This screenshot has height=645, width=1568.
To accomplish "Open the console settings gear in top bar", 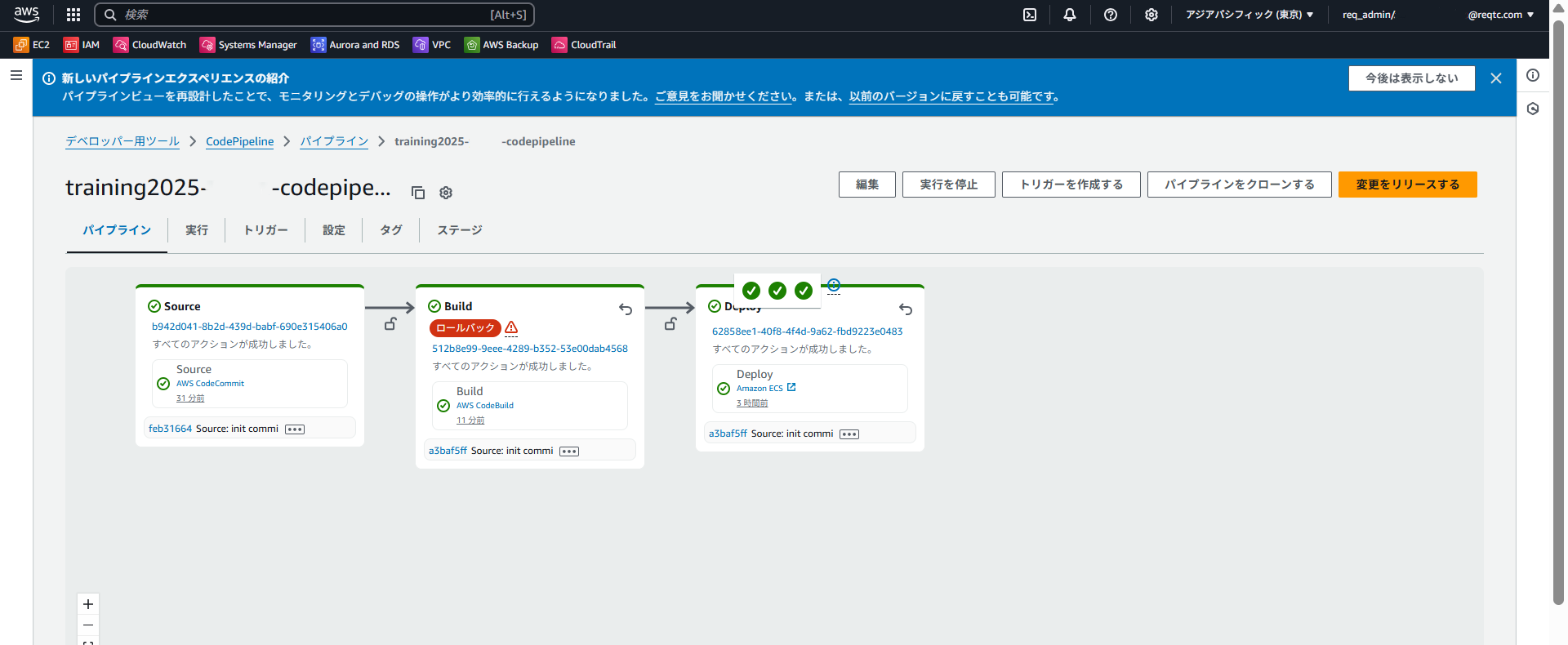I will [1151, 15].
